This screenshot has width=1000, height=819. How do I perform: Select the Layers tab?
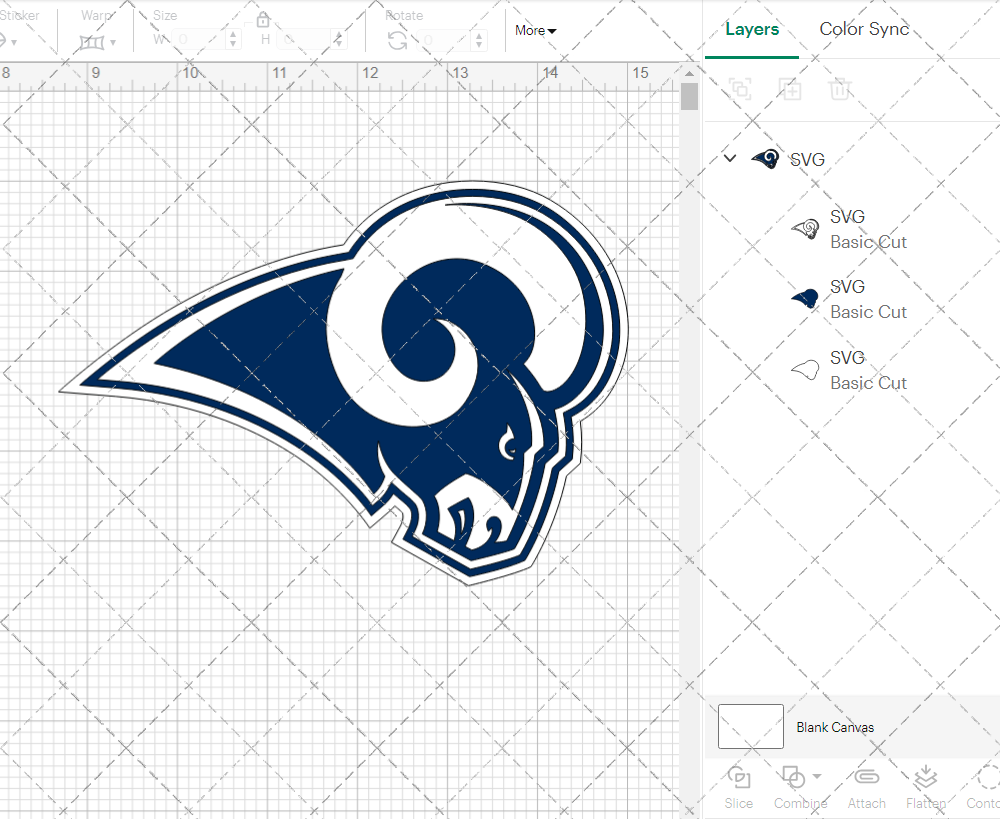click(752, 29)
